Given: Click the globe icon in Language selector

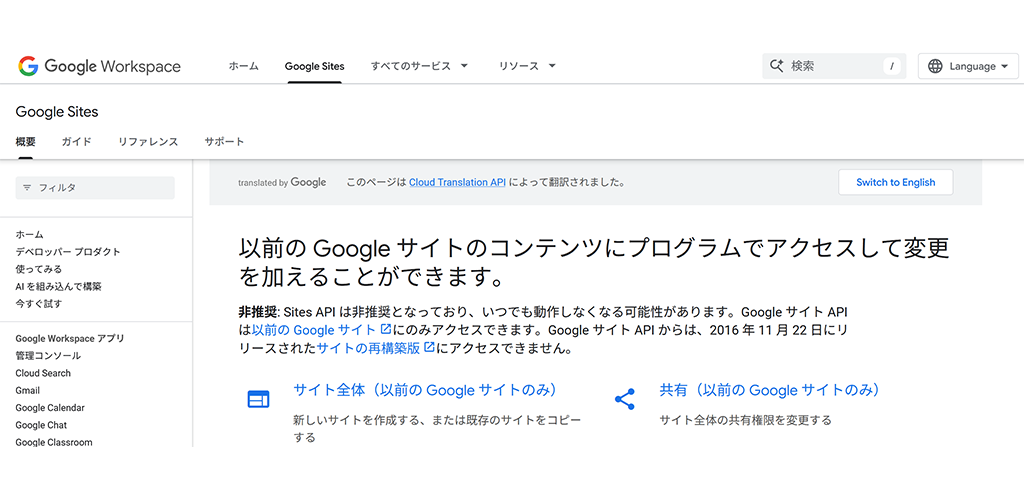Looking at the screenshot, I should (935, 66).
